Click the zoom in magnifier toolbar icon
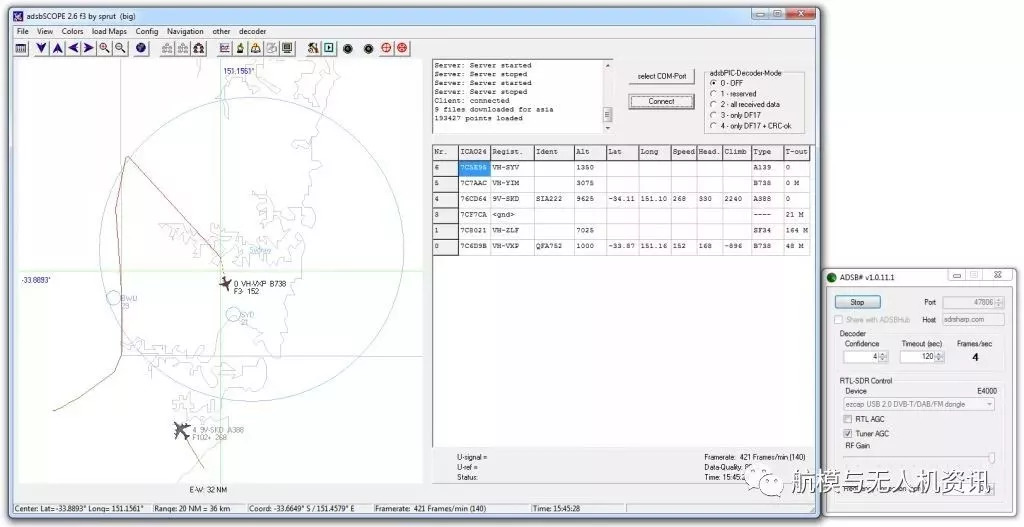The height and width of the screenshot is (527, 1024). pyautogui.click(x=104, y=48)
